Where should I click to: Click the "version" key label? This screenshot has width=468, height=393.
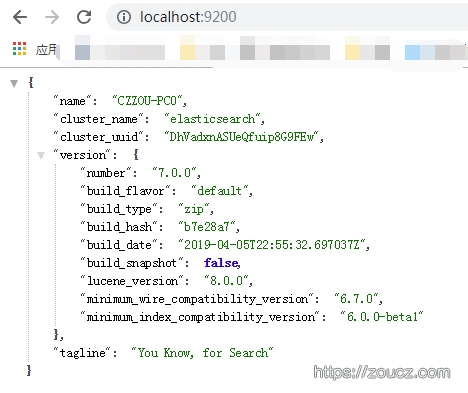(x=82, y=155)
